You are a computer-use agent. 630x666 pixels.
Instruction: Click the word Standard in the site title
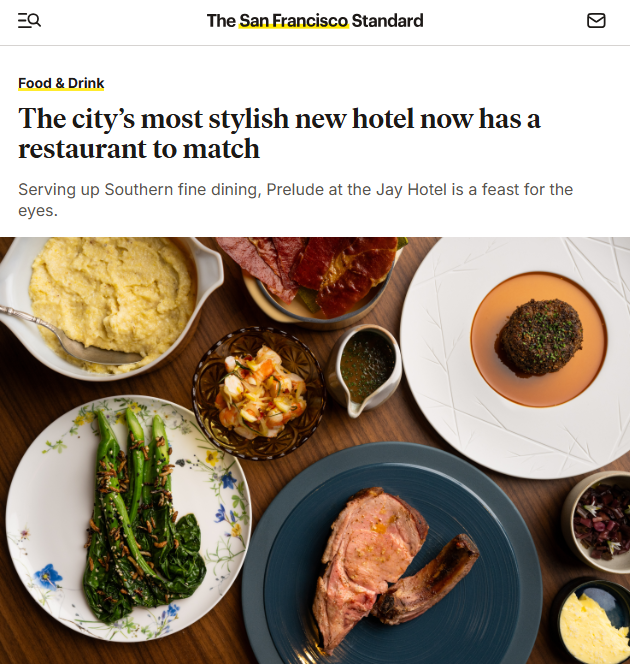click(387, 21)
